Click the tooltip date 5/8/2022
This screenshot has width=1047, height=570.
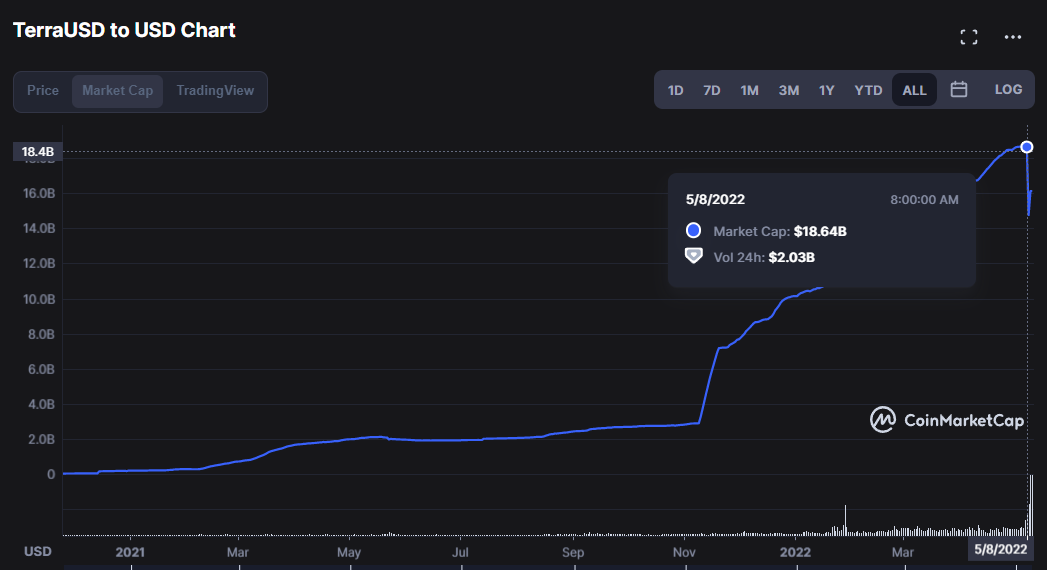tap(715, 200)
